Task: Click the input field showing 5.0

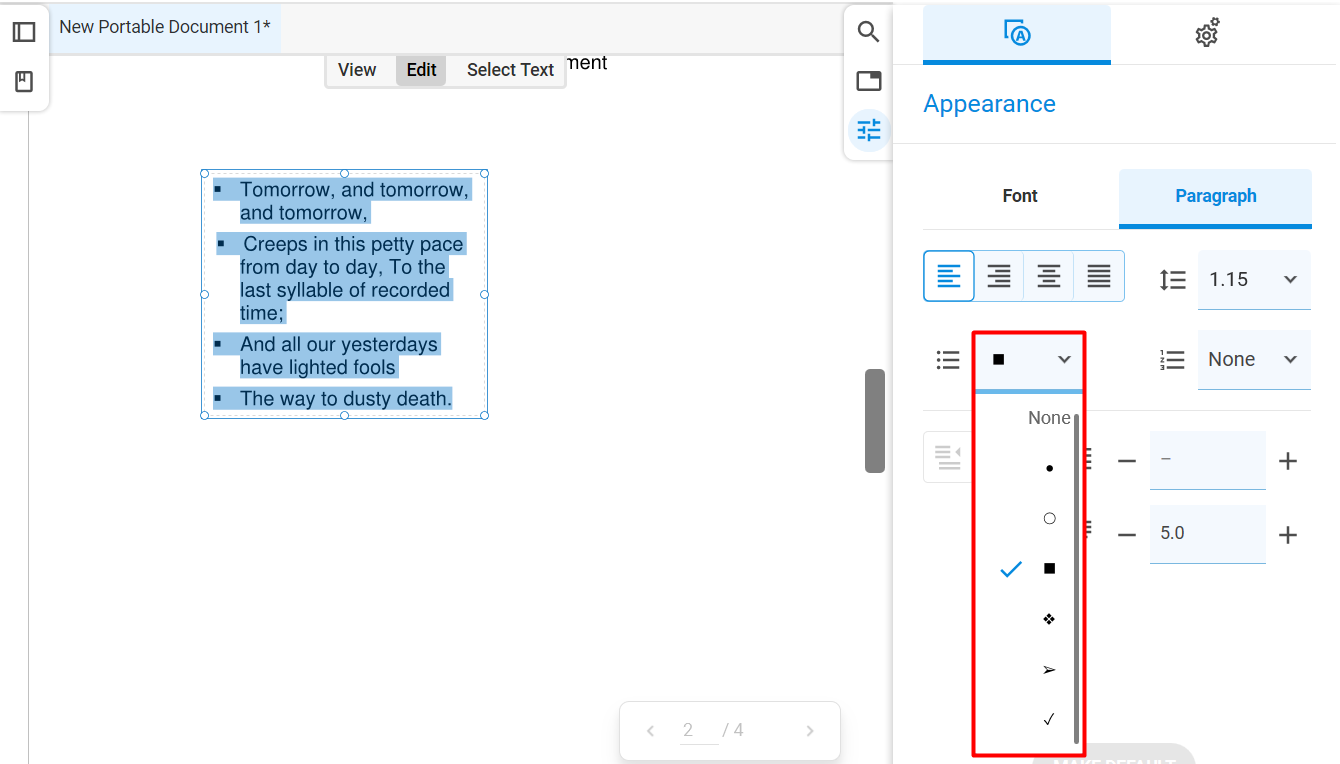Action: coord(1207,534)
